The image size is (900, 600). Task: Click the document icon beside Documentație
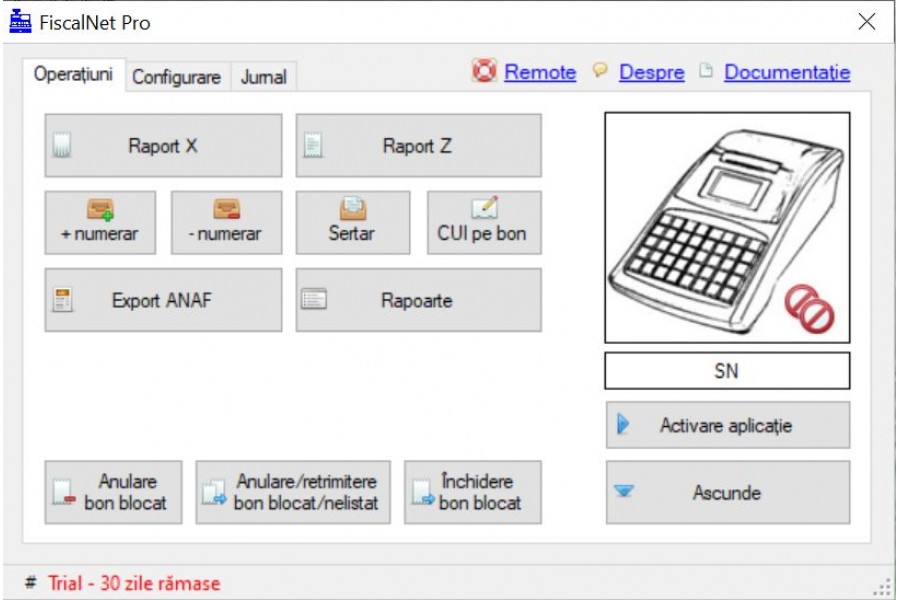(705, 70)
